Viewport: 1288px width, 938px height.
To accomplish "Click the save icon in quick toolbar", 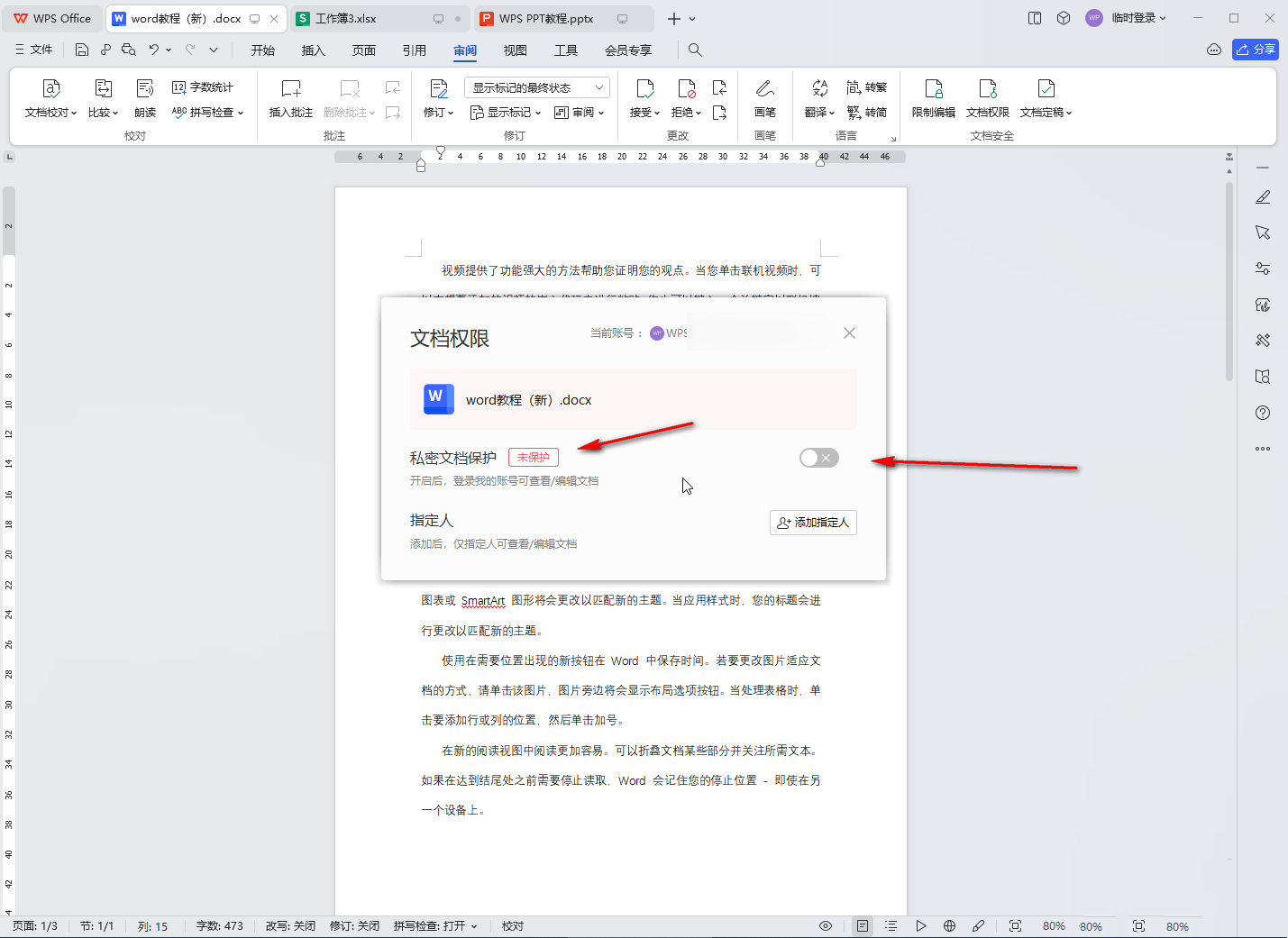I will pos(82,50).
